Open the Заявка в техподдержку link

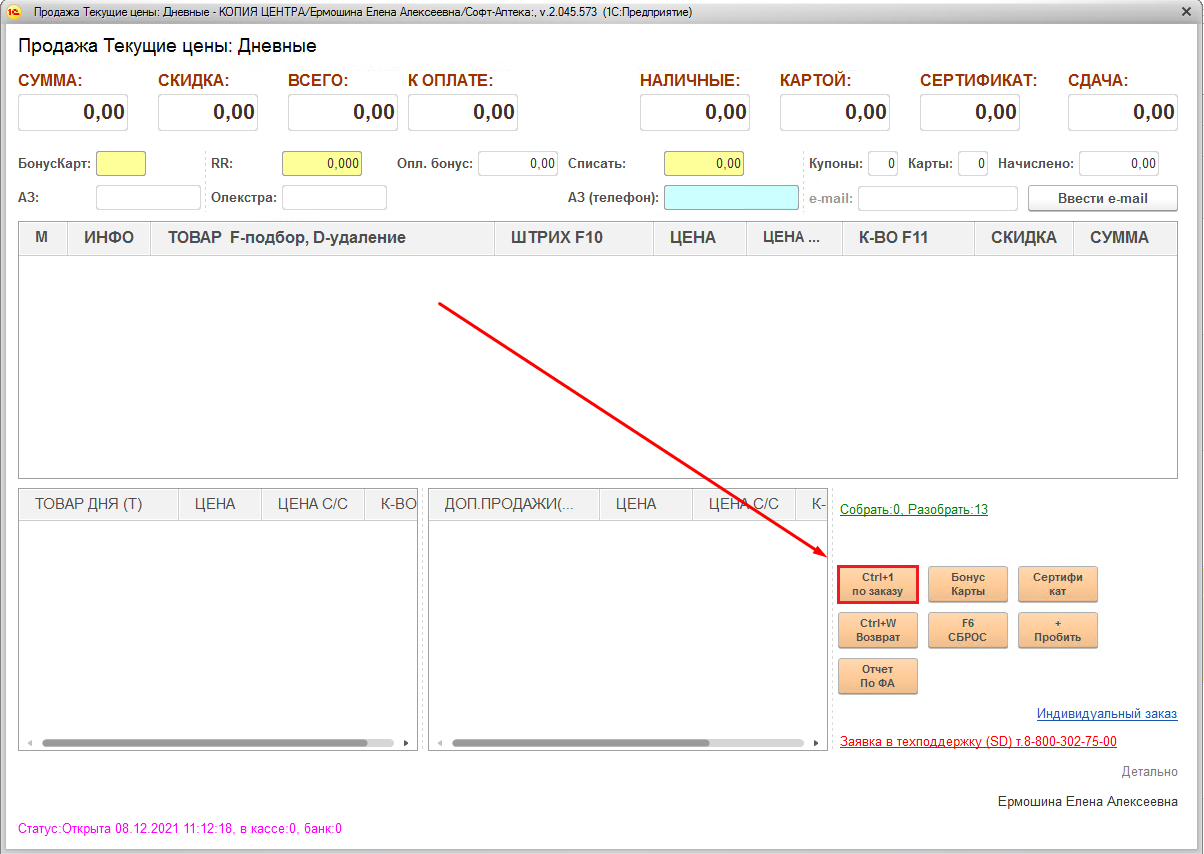pos(977,742)
